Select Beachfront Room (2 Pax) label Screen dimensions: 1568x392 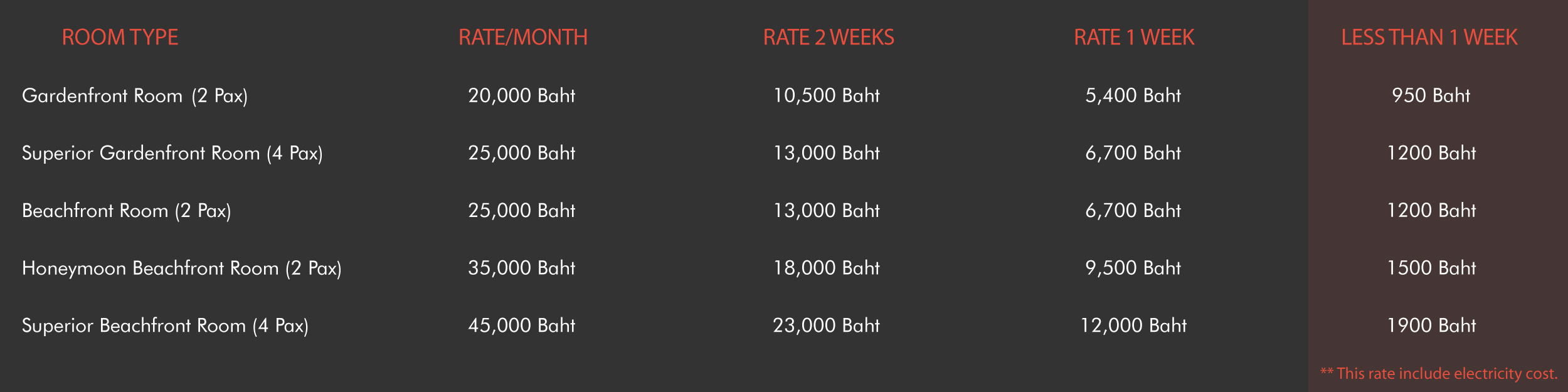tap(127, 211)
